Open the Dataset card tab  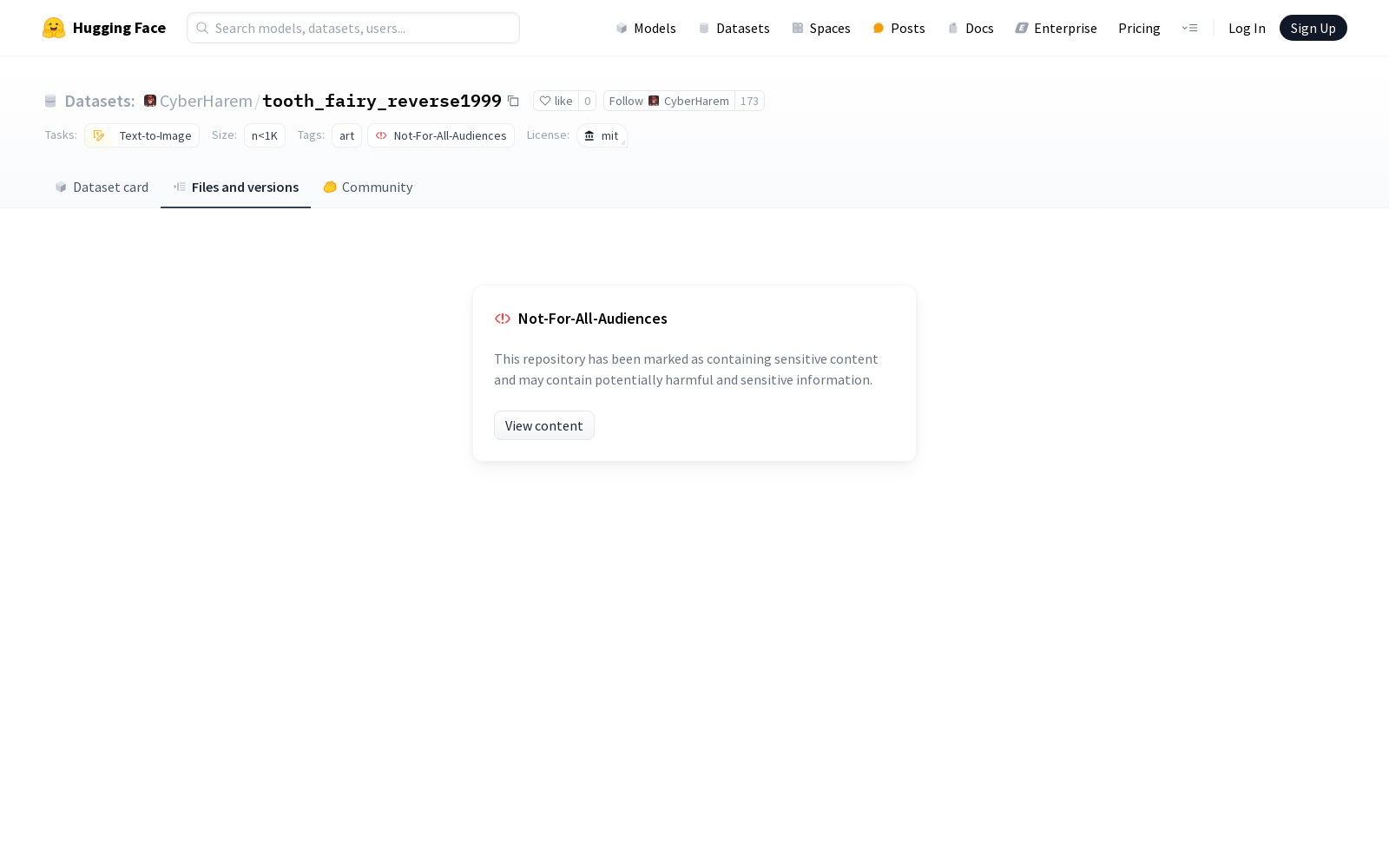pyautogui.click(x=102, y=187)
